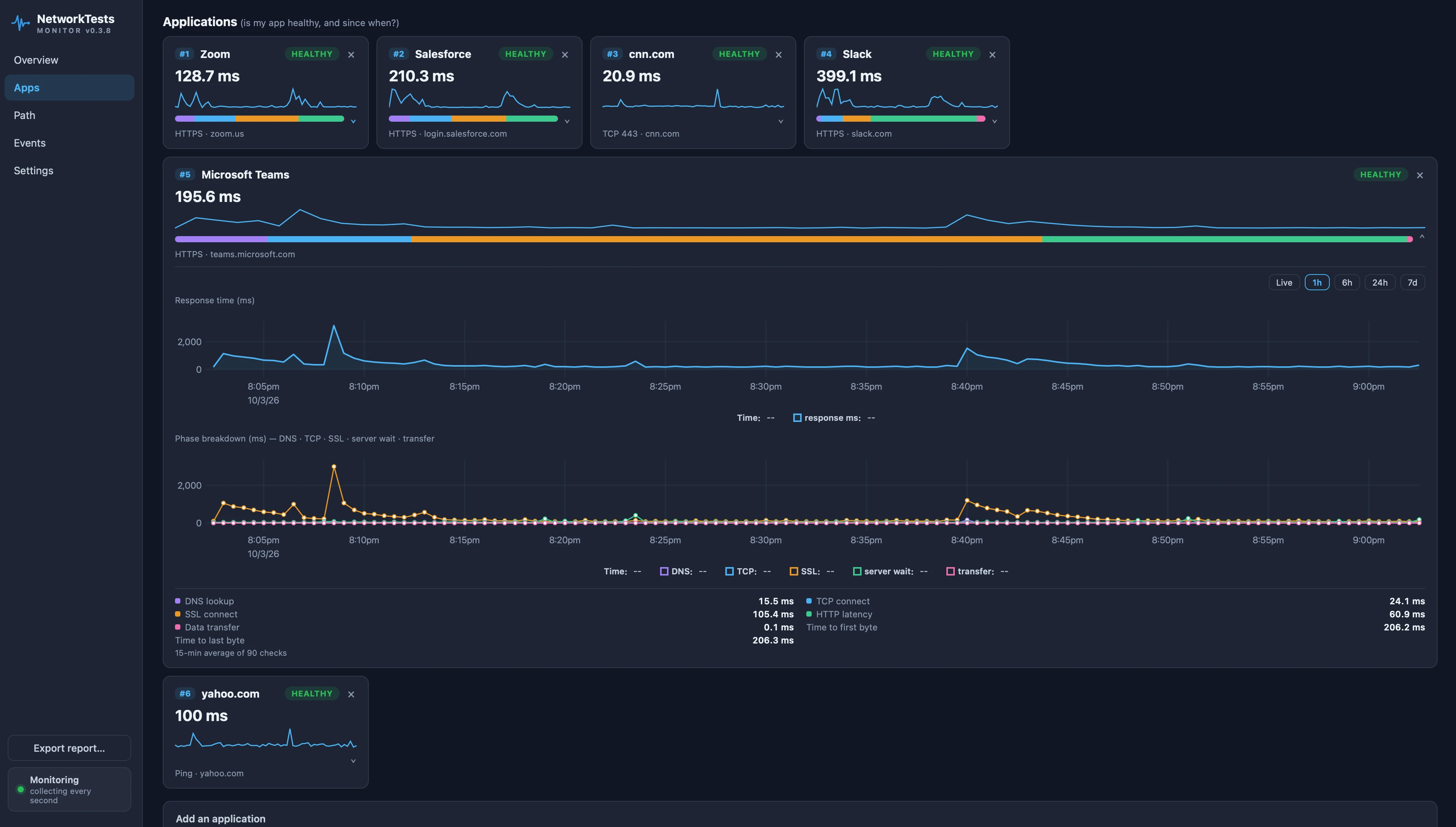Open Settings from the sidebar
The width and height of the screenshot is (1456, 827).
pos(69,170)
